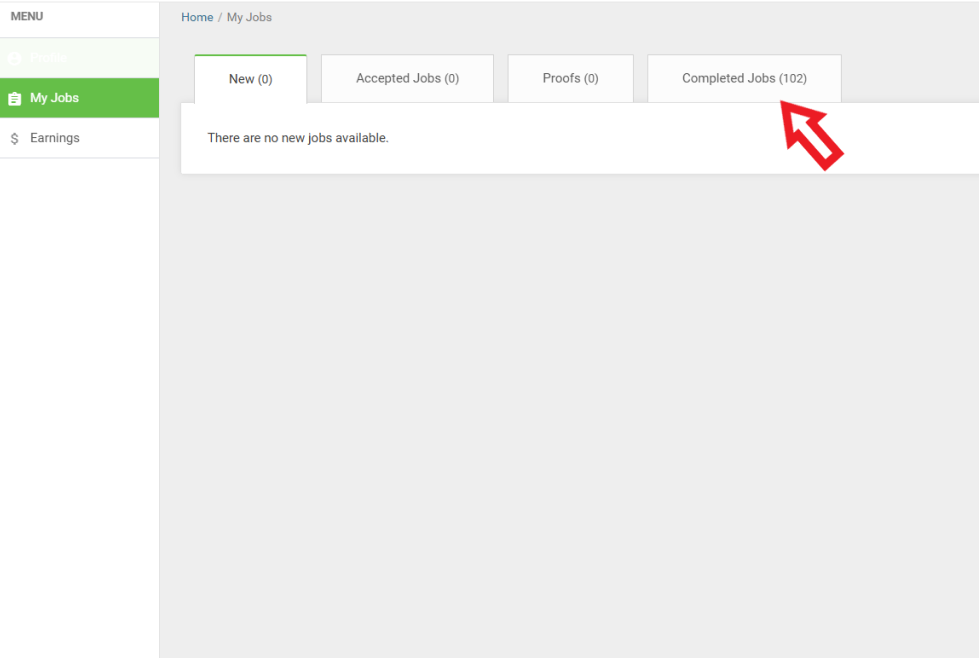Viewport: 979px width, 658px height.
Task: Click the Profile person icon in sidebar
Action: (14, 58)
